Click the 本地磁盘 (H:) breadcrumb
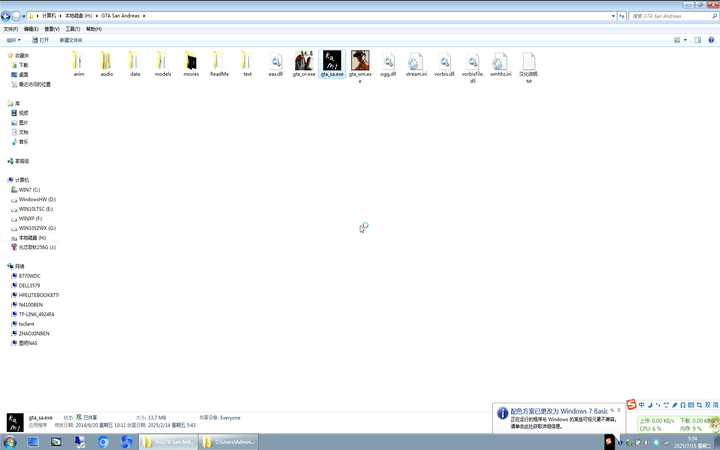Screen dimensions: 720x450 (78, 16)
